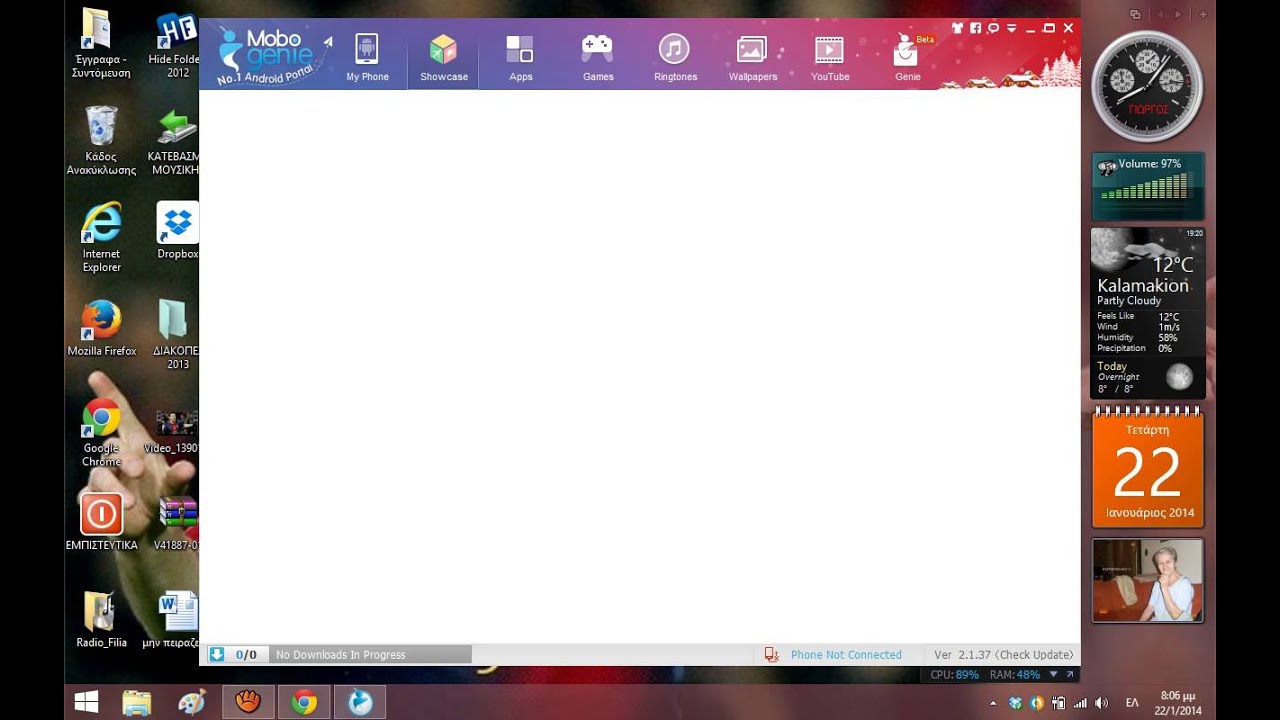
Task: Click the Mobogenie logo
Action: point(272,55)
